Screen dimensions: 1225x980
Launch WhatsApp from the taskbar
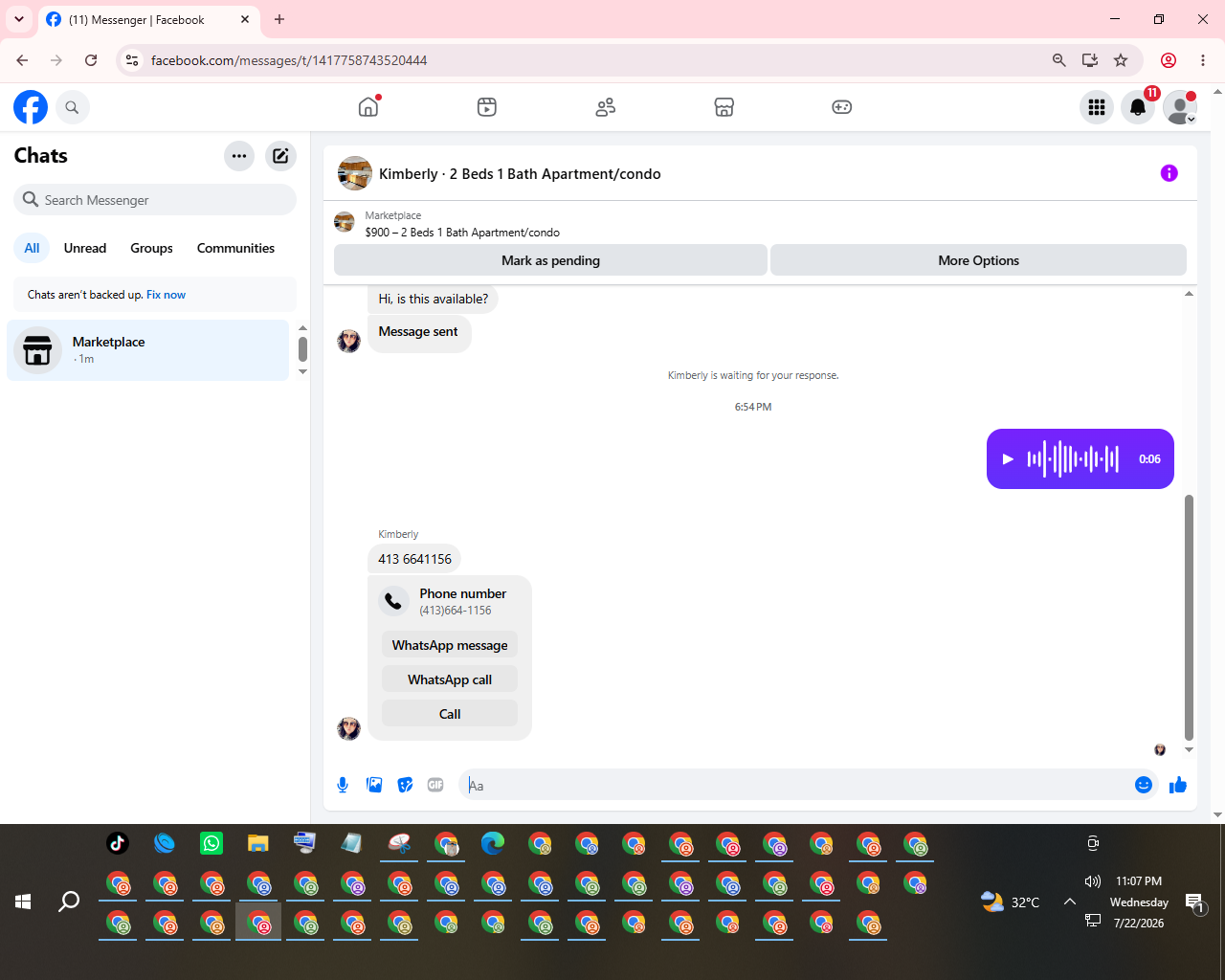click(x=212, y=843)
